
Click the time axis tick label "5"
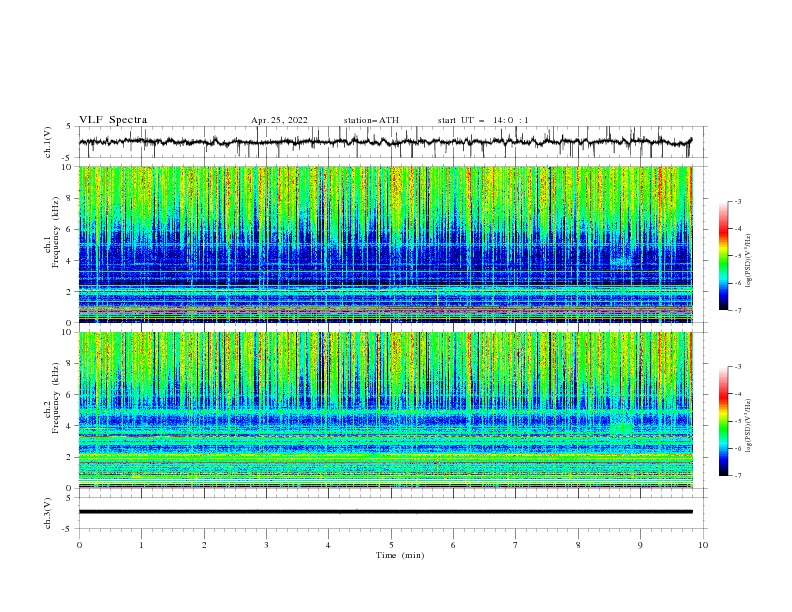pos(391,545)
